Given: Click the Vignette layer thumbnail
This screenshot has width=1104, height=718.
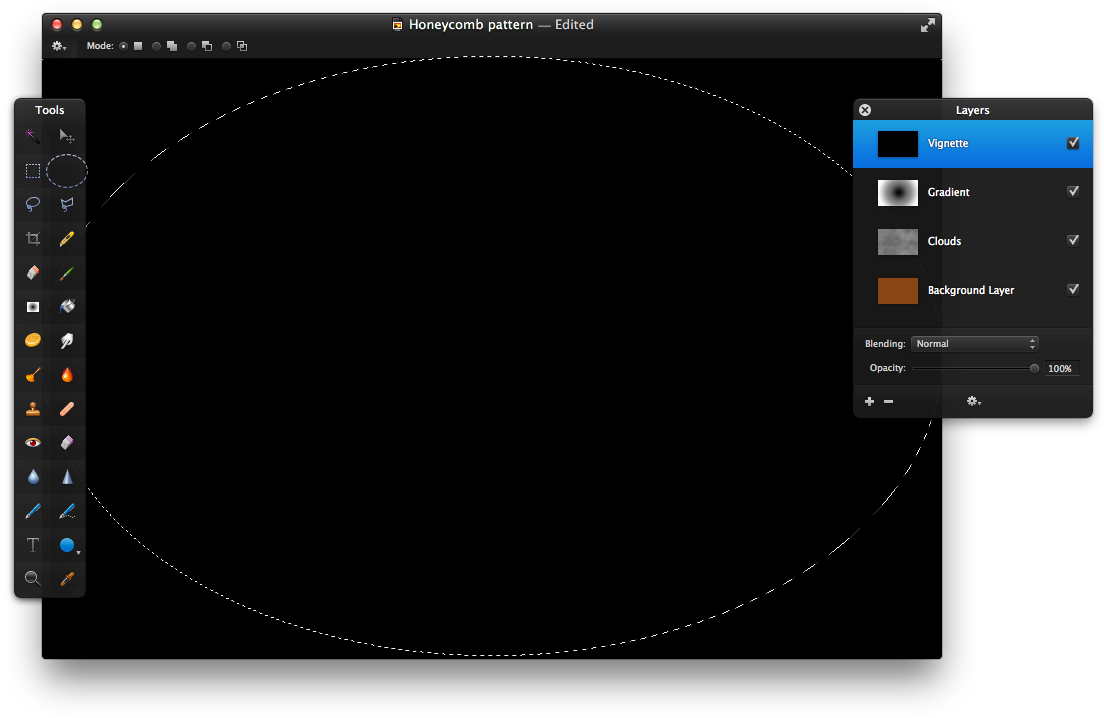Looking at the screenshot, I should coord(897,143).
